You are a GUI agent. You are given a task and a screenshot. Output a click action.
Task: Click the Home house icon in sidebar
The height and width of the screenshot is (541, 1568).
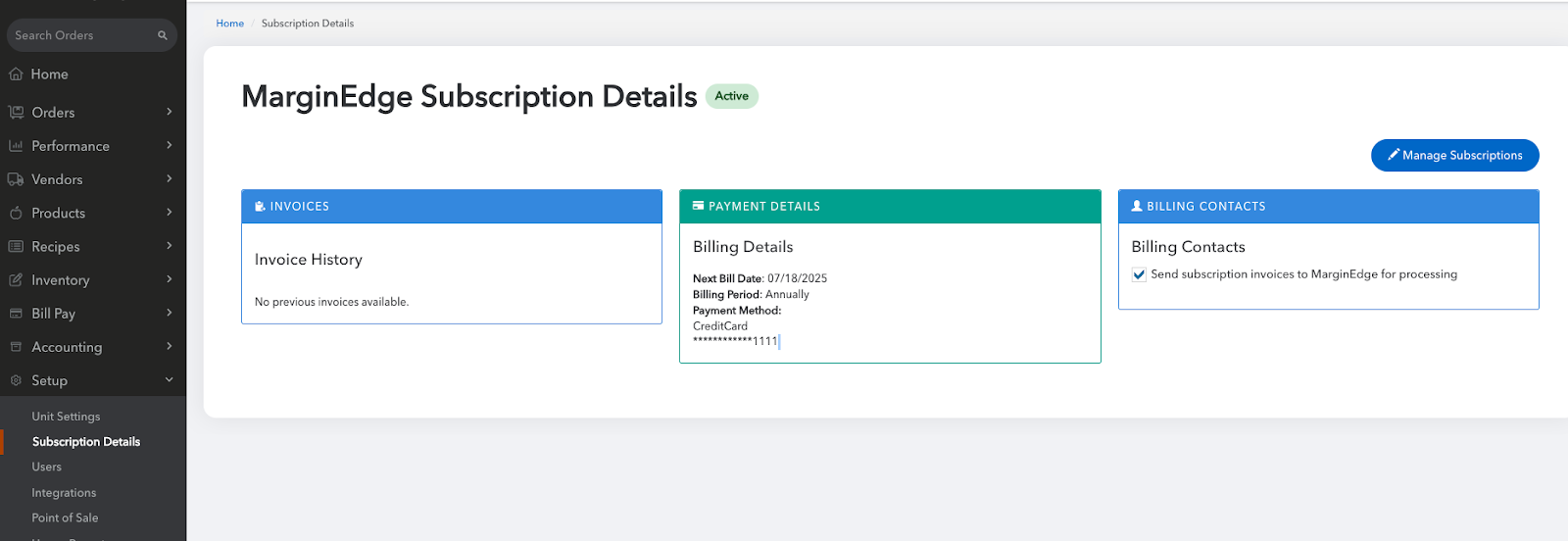16,74
